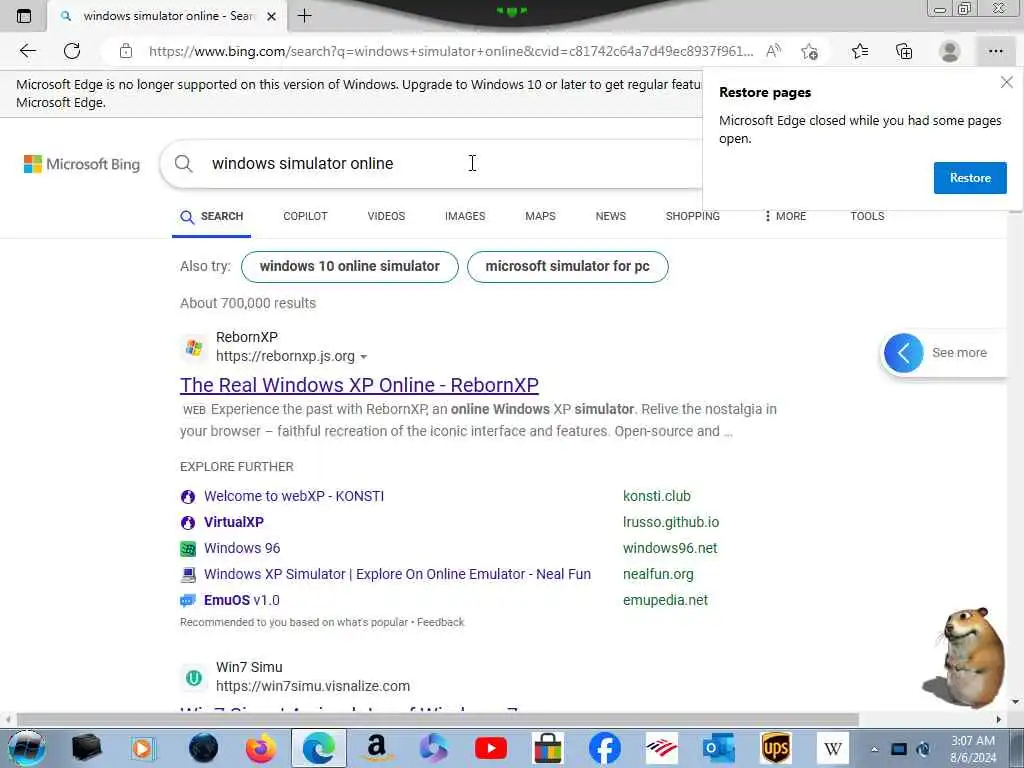Click the Microsoft Bing logo
The image size is (1024, 768).
point(82,164)
